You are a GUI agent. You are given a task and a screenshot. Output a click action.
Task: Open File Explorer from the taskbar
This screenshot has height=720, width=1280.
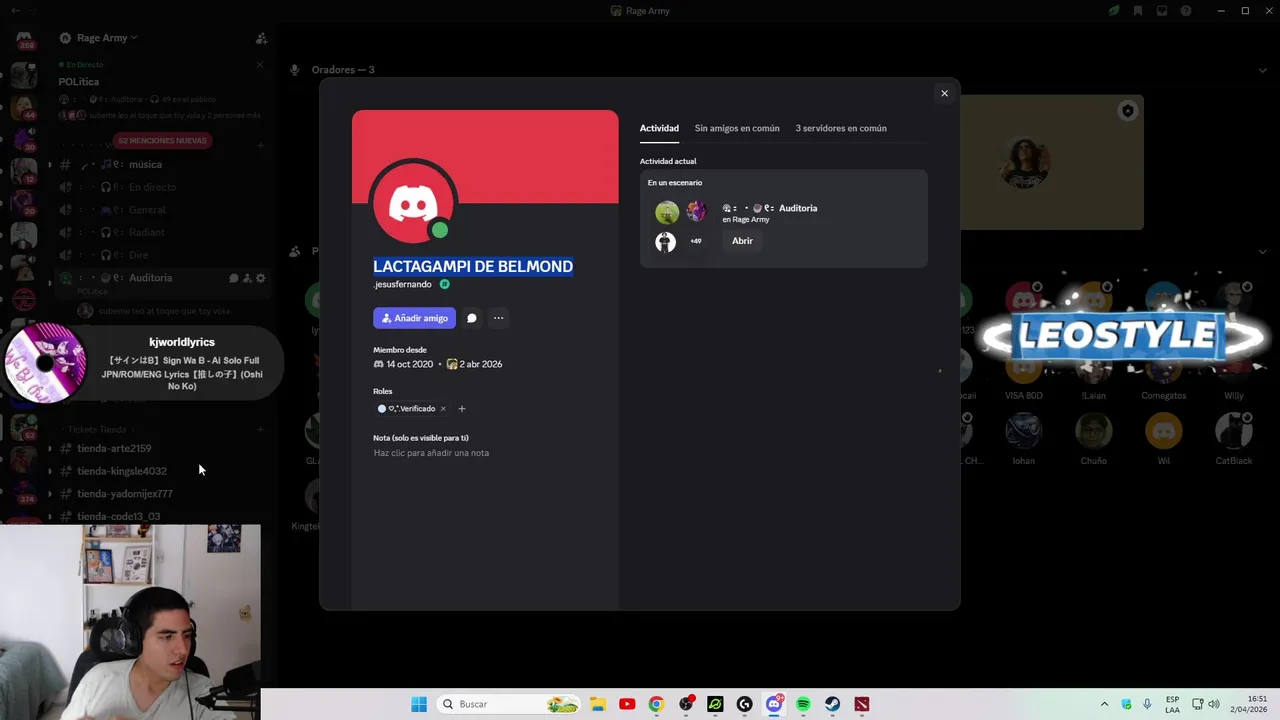598,704
